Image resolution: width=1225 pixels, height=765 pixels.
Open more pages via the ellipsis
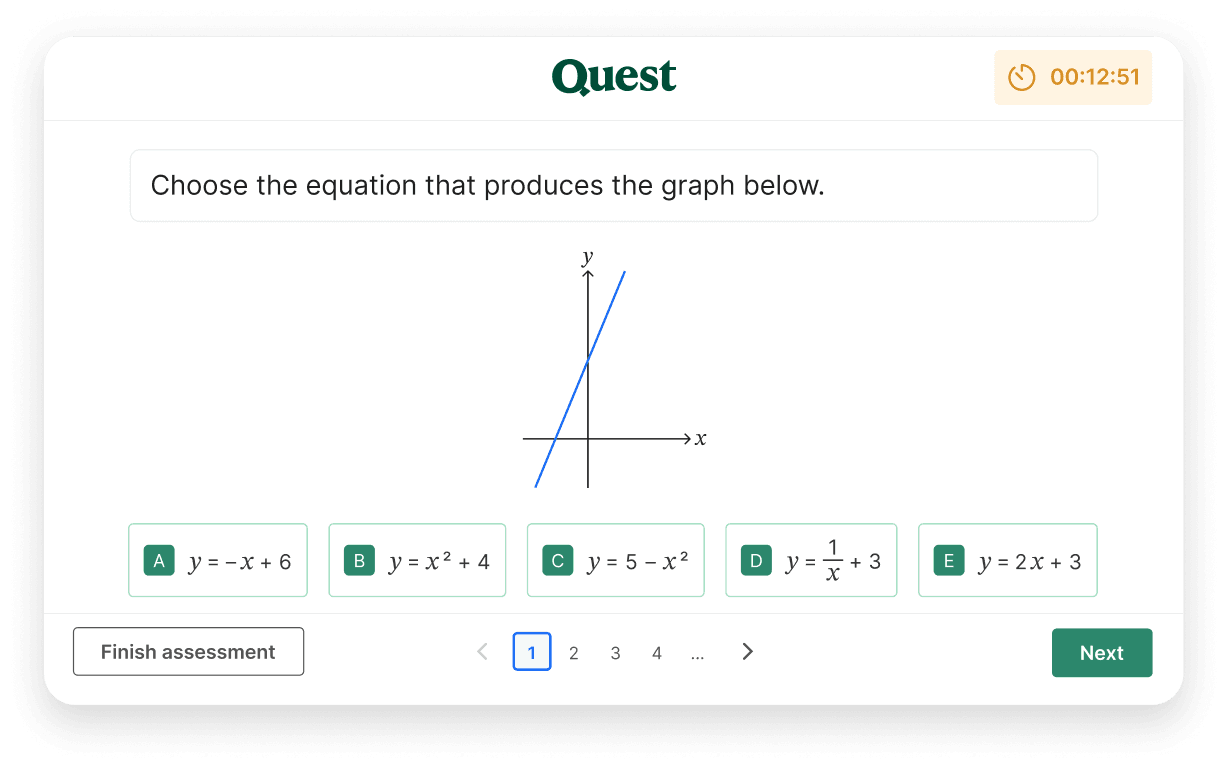(697, 653)
